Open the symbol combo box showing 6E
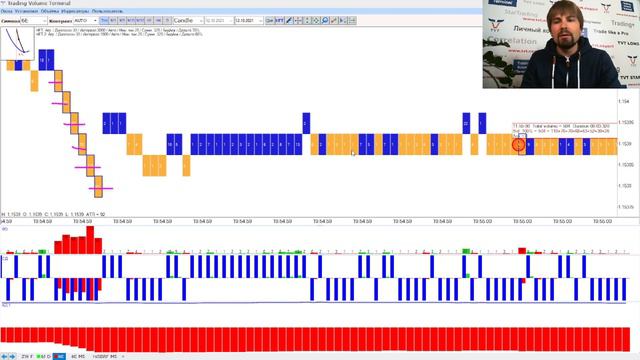This screenshot has width=640, height=360. coord(33,20)
